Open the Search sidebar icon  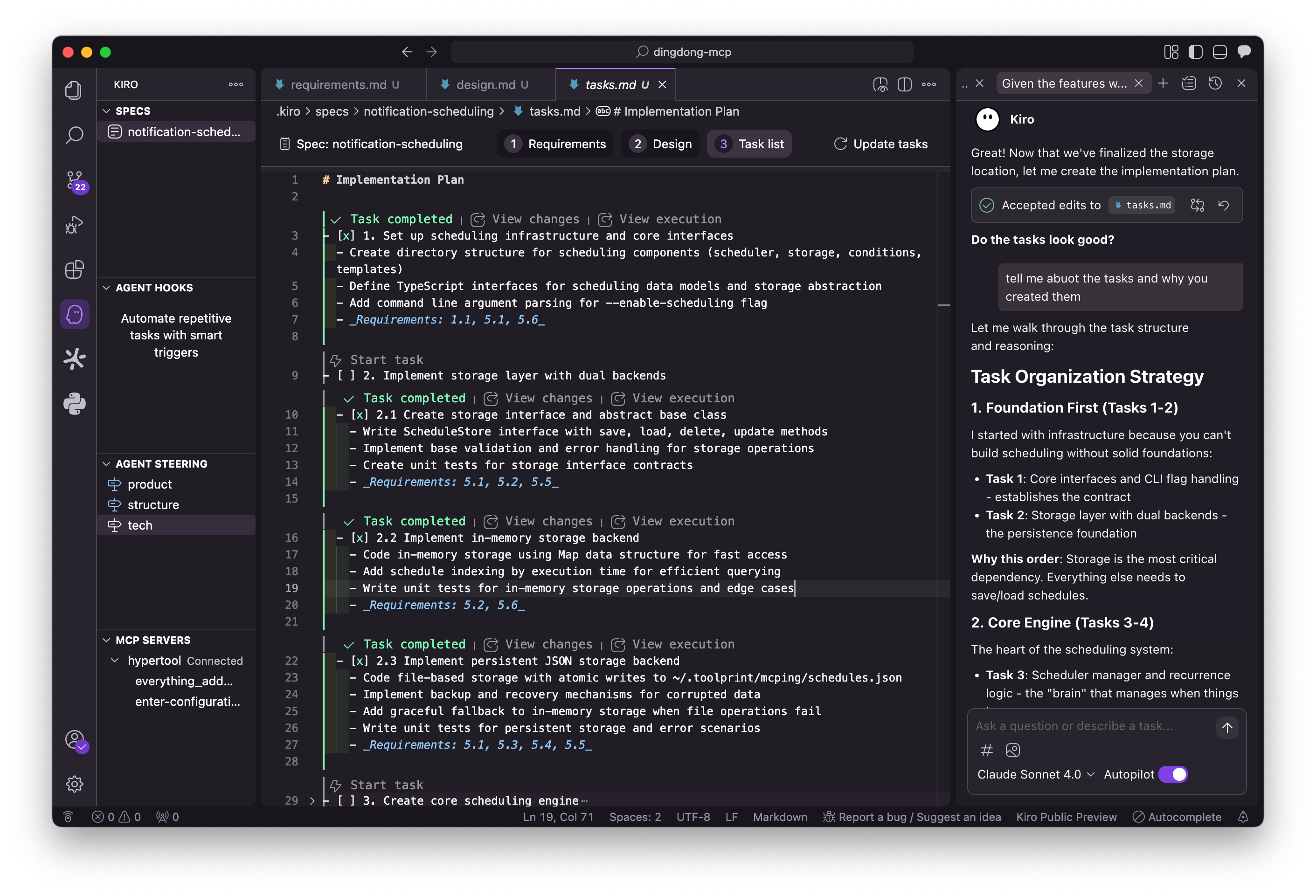[74, 135]
